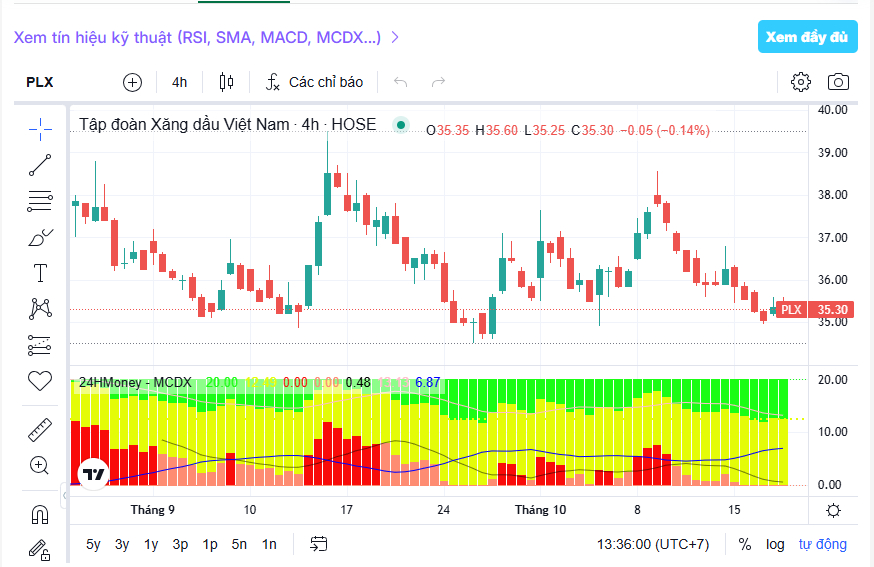Click the PLX symbol search
874x567 pixels.
[x=40, y=83]
